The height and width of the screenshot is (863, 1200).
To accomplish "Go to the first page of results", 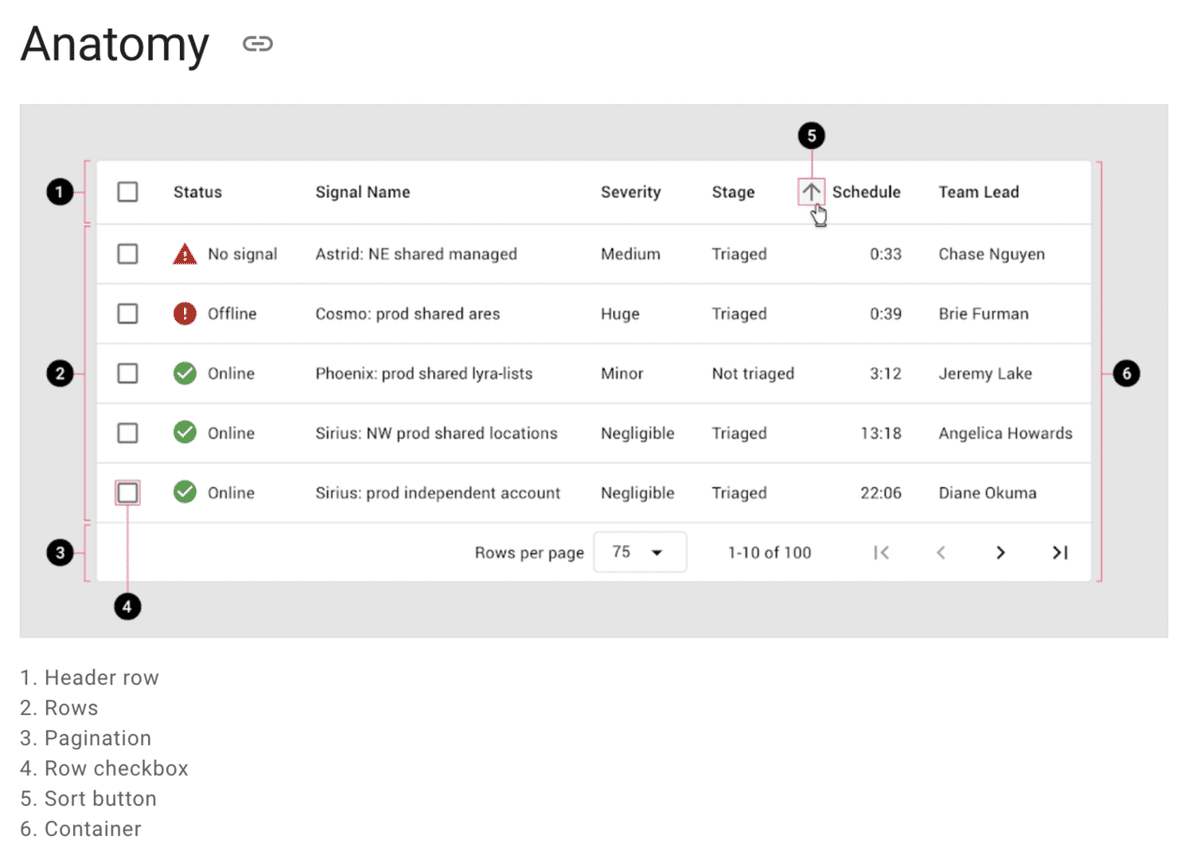I will tap(881, 552).
